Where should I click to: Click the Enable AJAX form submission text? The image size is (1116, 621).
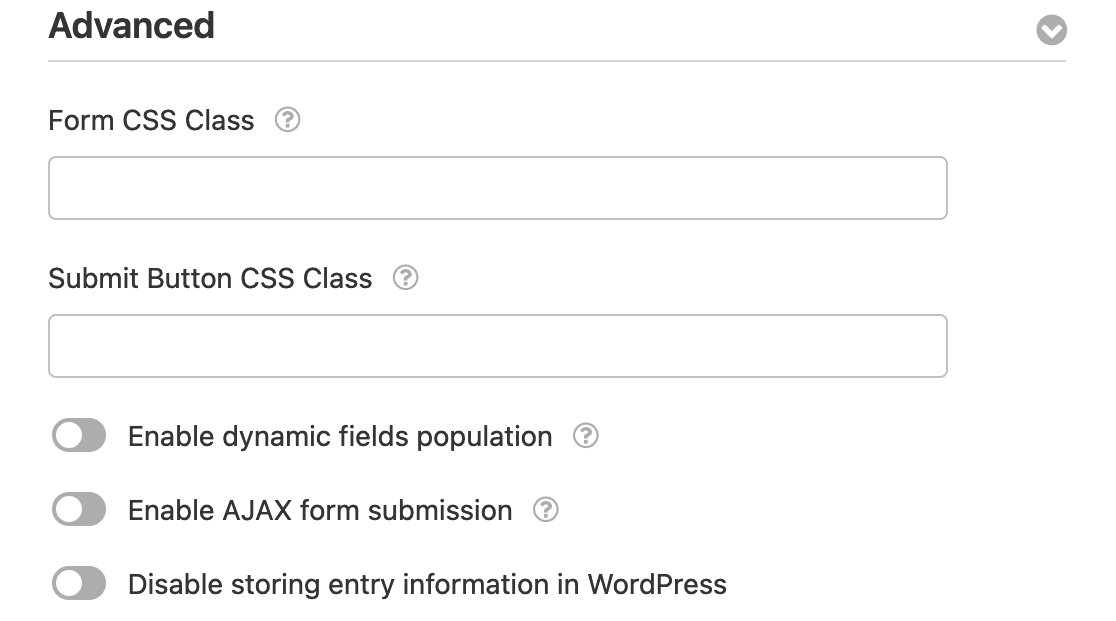tap(320, 511)
